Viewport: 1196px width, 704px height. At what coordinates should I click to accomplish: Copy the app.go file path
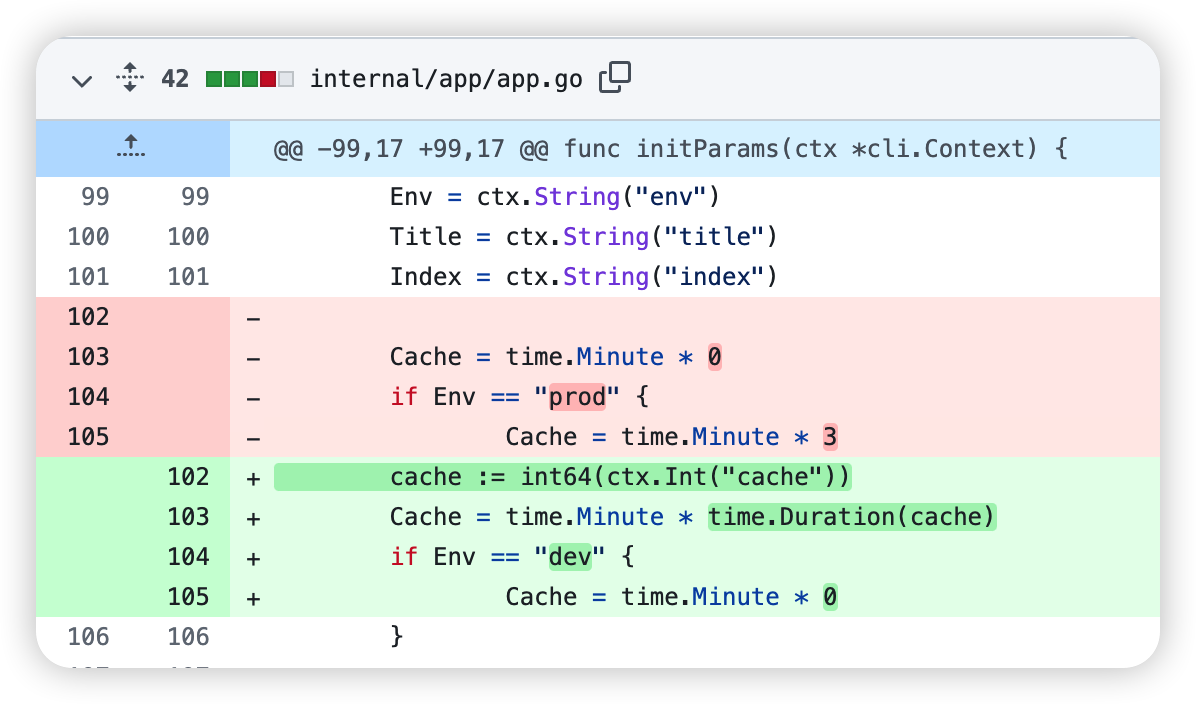(x=615, y=78)
